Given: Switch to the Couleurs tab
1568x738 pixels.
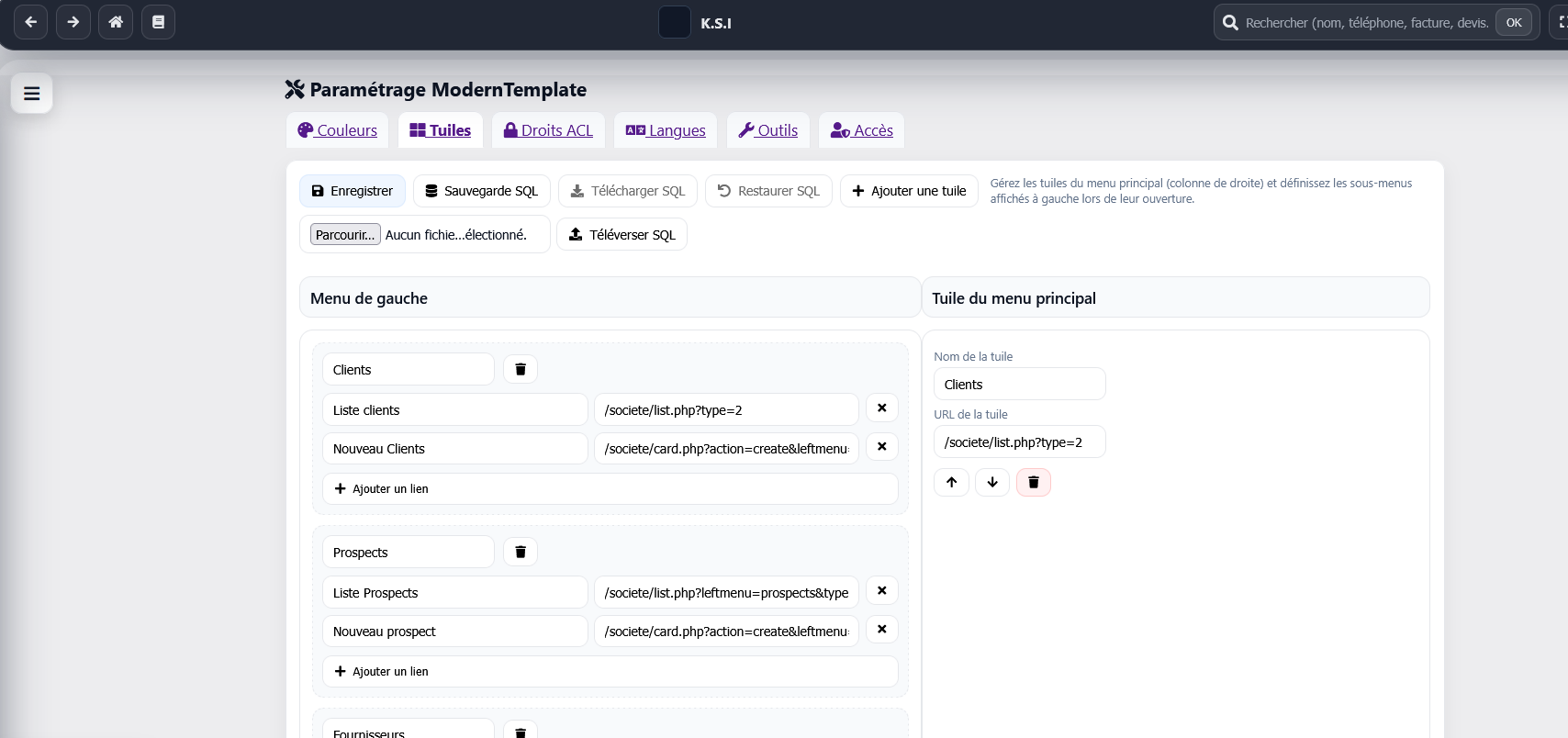Looking at the screenshot, I should pos(338,130).
